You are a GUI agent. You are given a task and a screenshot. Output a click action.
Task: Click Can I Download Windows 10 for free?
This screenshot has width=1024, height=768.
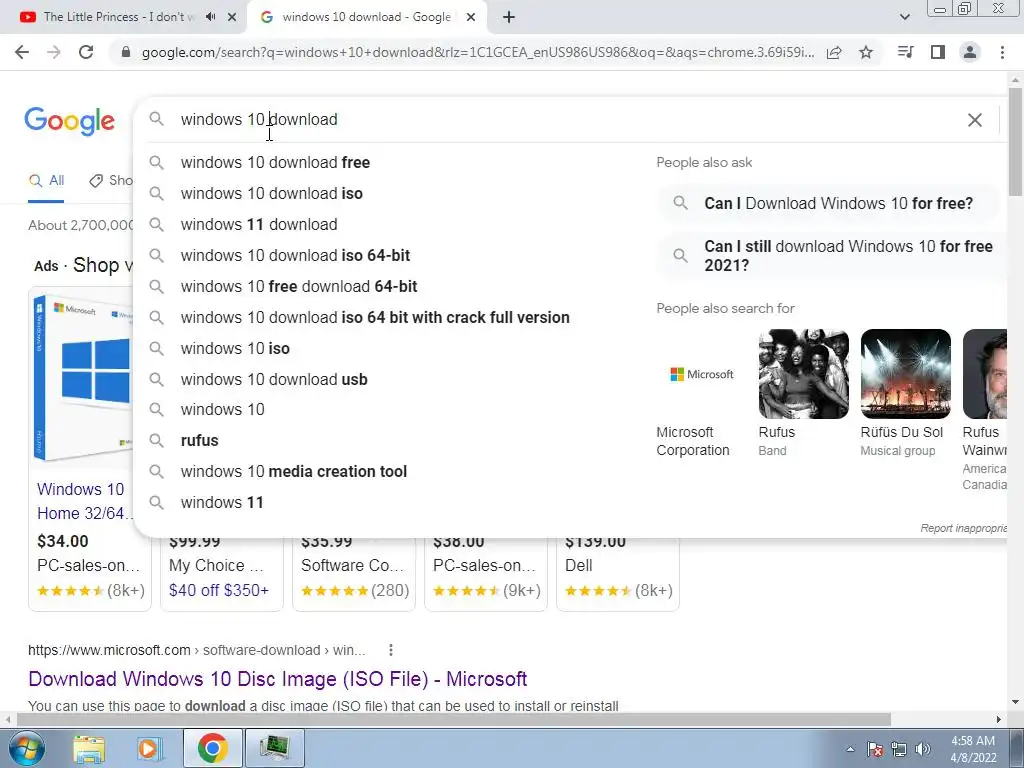pos(829,203)
